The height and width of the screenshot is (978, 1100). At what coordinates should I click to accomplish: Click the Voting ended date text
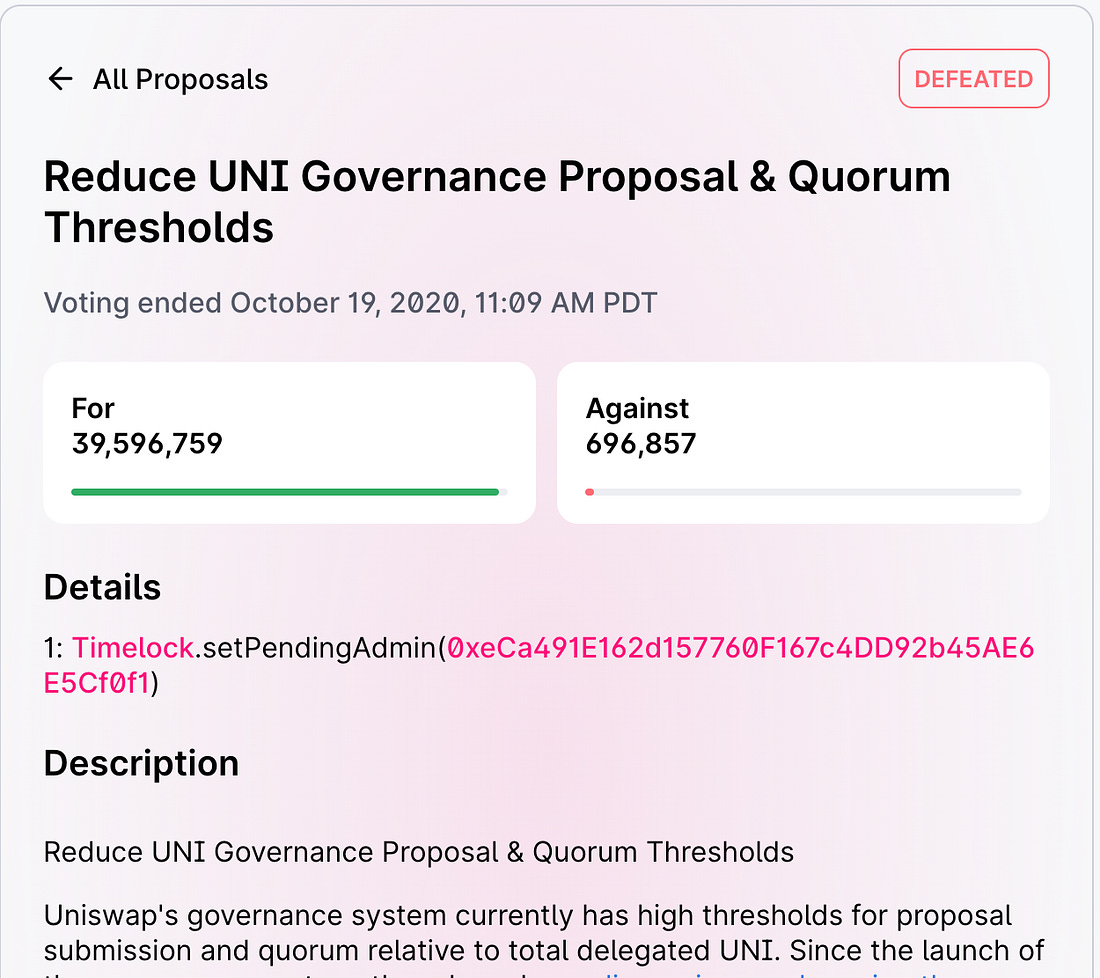pyautogui.click(x=350, y=303)
